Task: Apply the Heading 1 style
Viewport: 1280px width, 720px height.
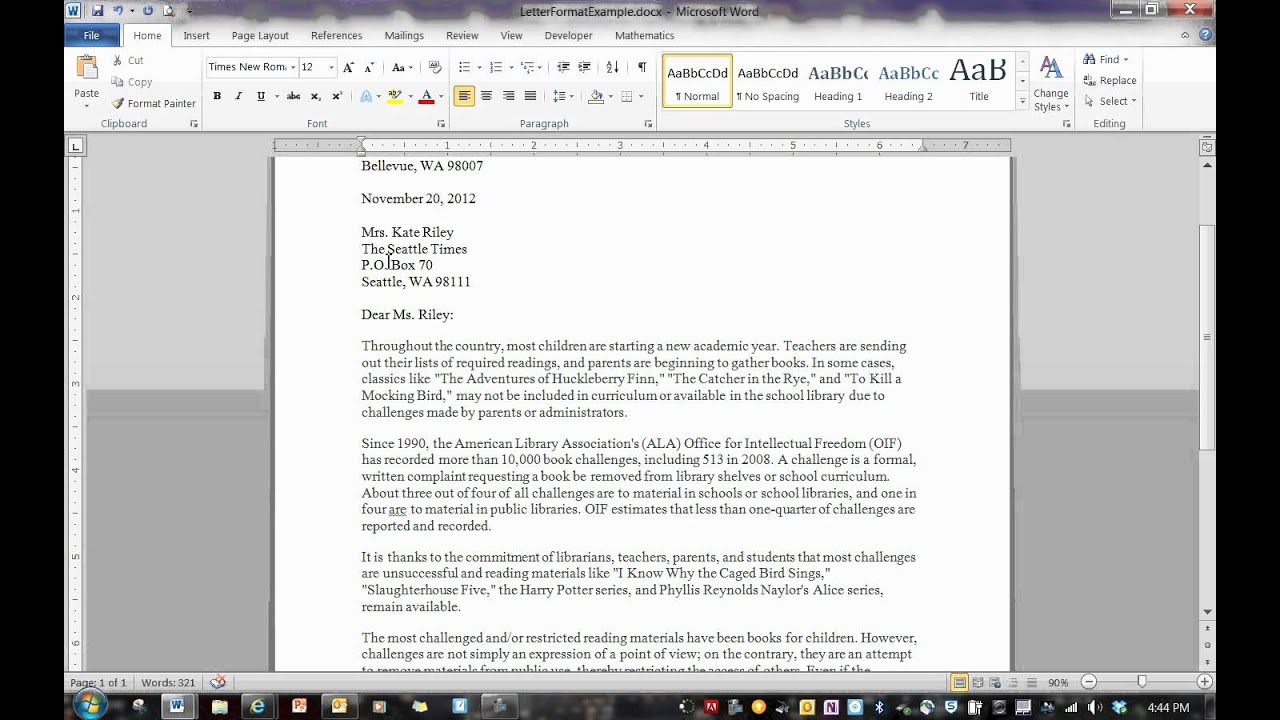Action: [x=838, y=80]
